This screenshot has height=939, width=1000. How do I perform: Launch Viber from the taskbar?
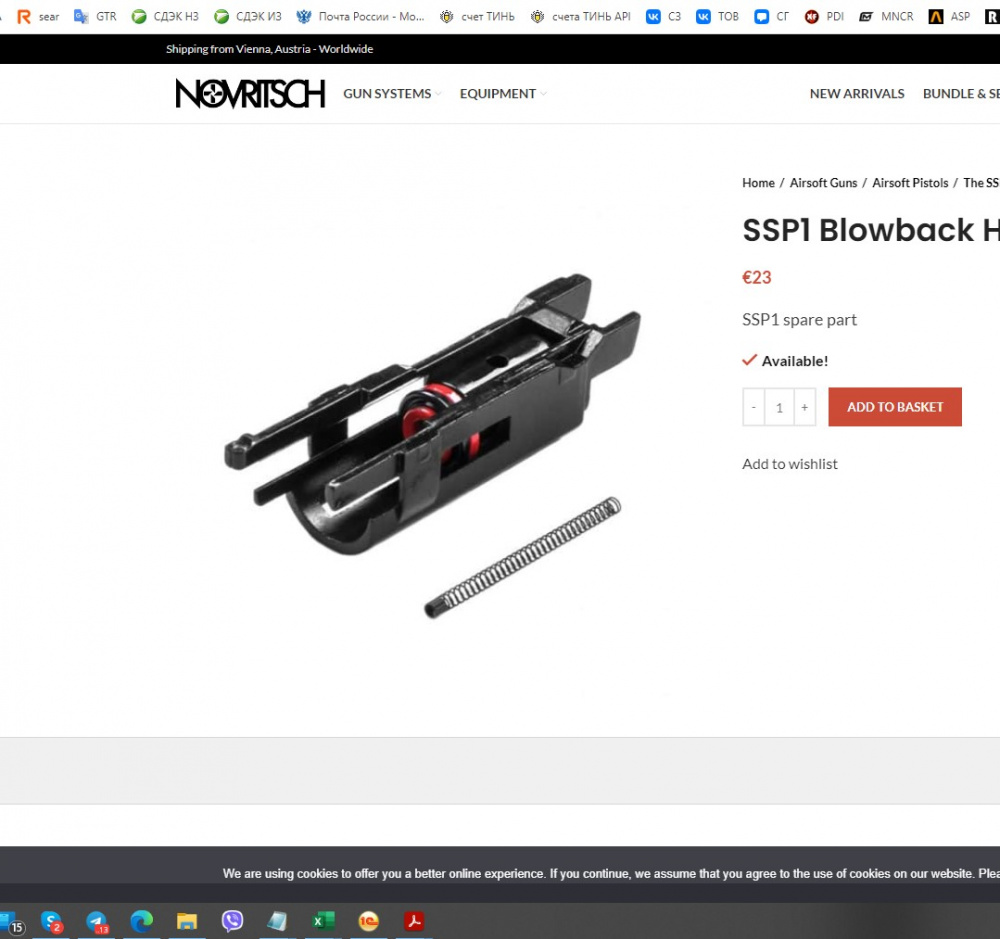(x=232, y=921)
